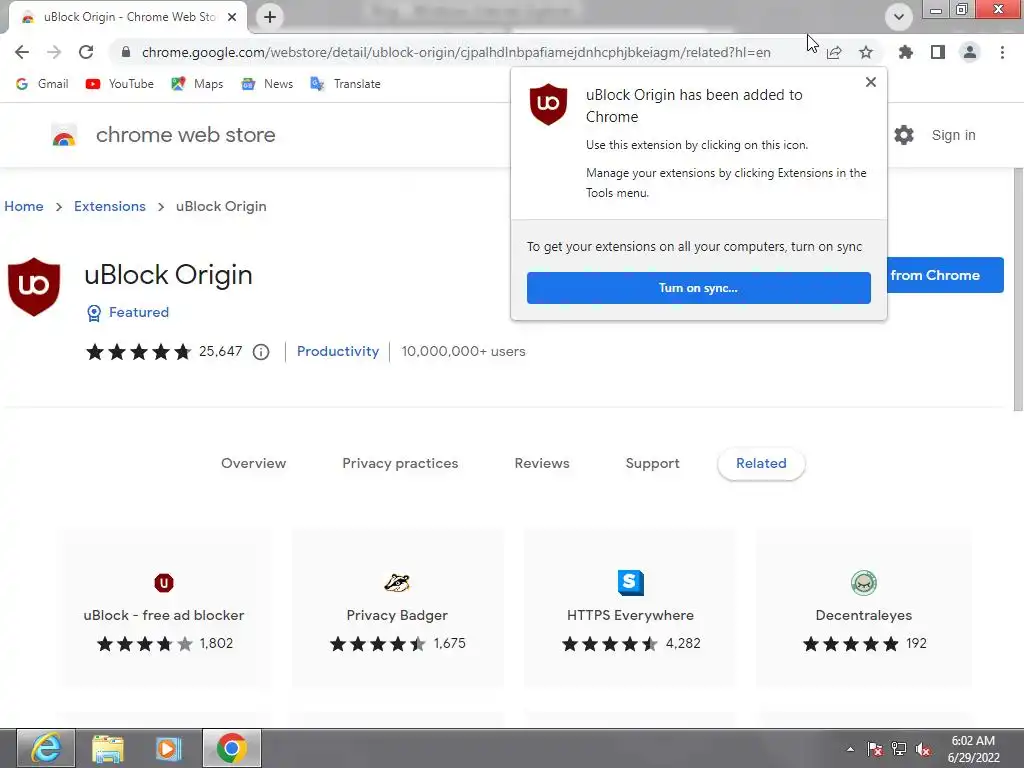Click the page vertical scrollbar thumb
Viewport: 1024px width, 768px height.
pos(1018,289)
